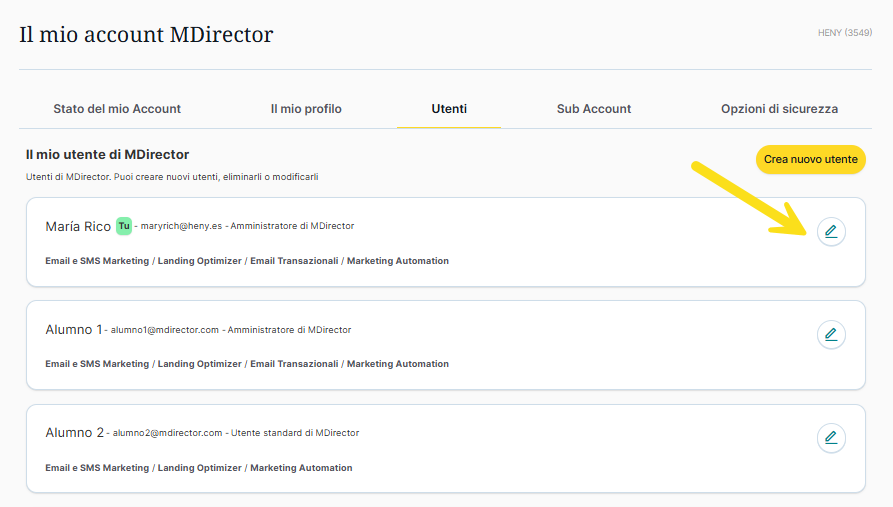Open the edit pencil for Alumno 2
The height and width of the screenshot is (507, 893).
pyautogui.click(x=831, y=437)
